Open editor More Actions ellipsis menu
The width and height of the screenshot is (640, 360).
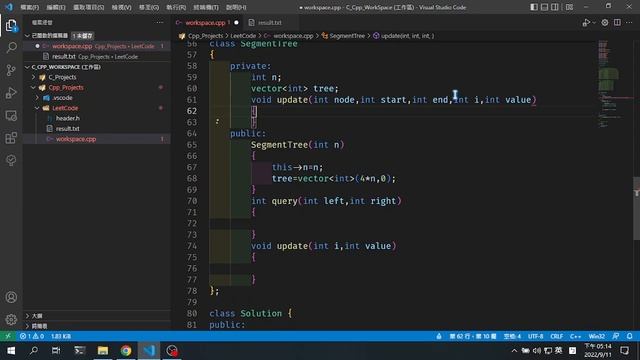pyautogui.click(x=629, y=23)
